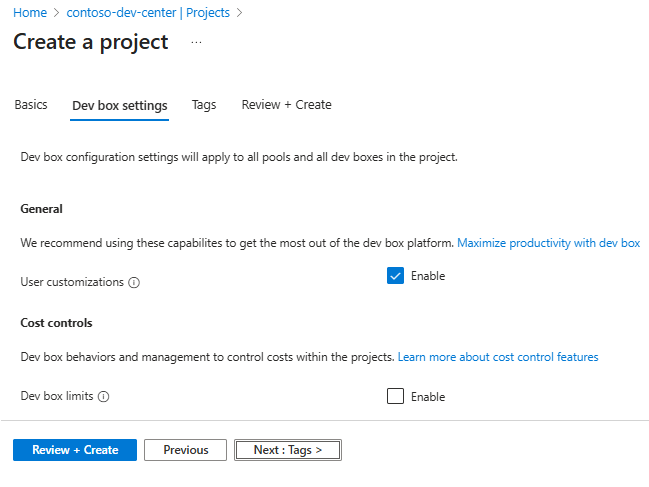Screen dimensions: 649x487
Task: Switch to the Basics tab
Action: click(x=31, y=105)
